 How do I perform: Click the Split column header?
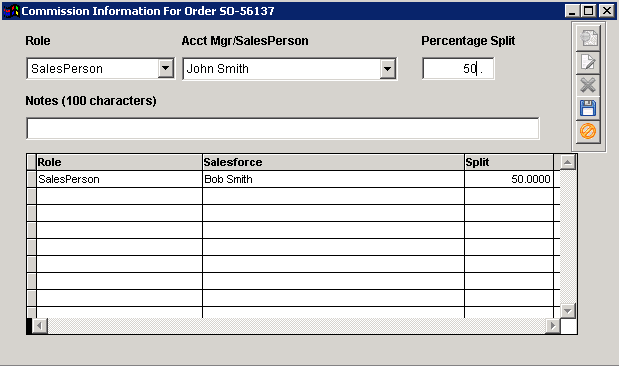click(x=509, y=162)
